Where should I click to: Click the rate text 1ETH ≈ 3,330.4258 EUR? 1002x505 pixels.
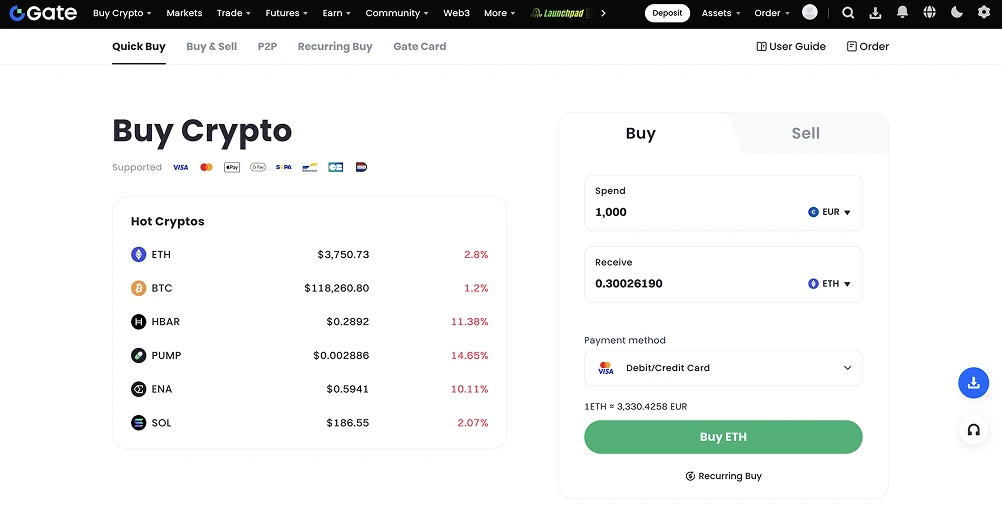pyautogui.click(x=636, y=407)
